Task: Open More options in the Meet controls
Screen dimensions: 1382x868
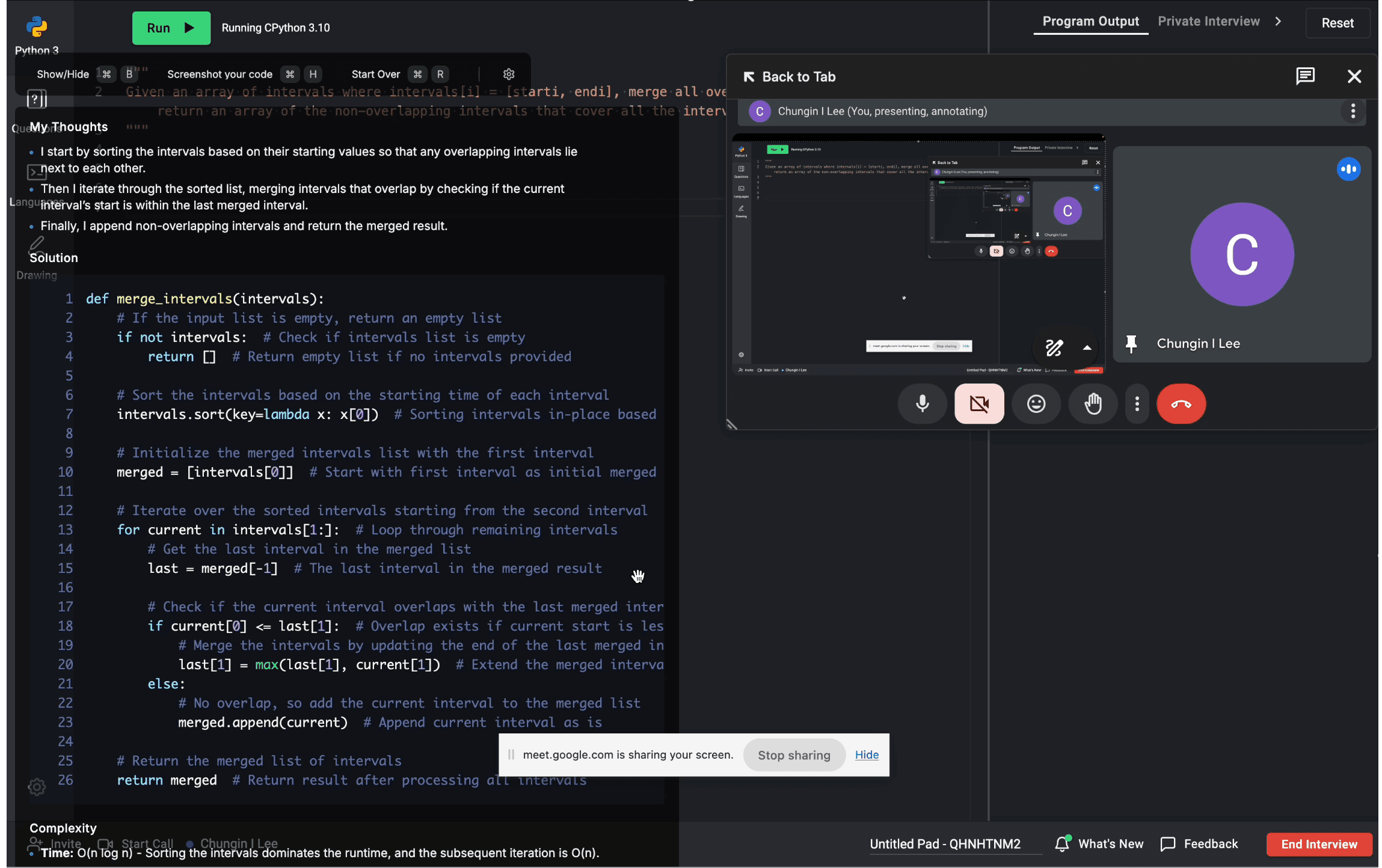Action: point(1136,403)
